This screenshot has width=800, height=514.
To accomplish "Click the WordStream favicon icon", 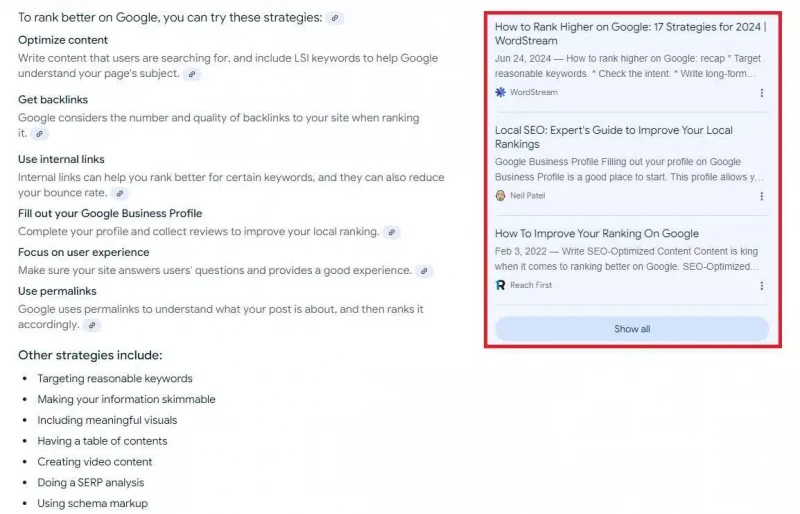I will coord(501,92).
